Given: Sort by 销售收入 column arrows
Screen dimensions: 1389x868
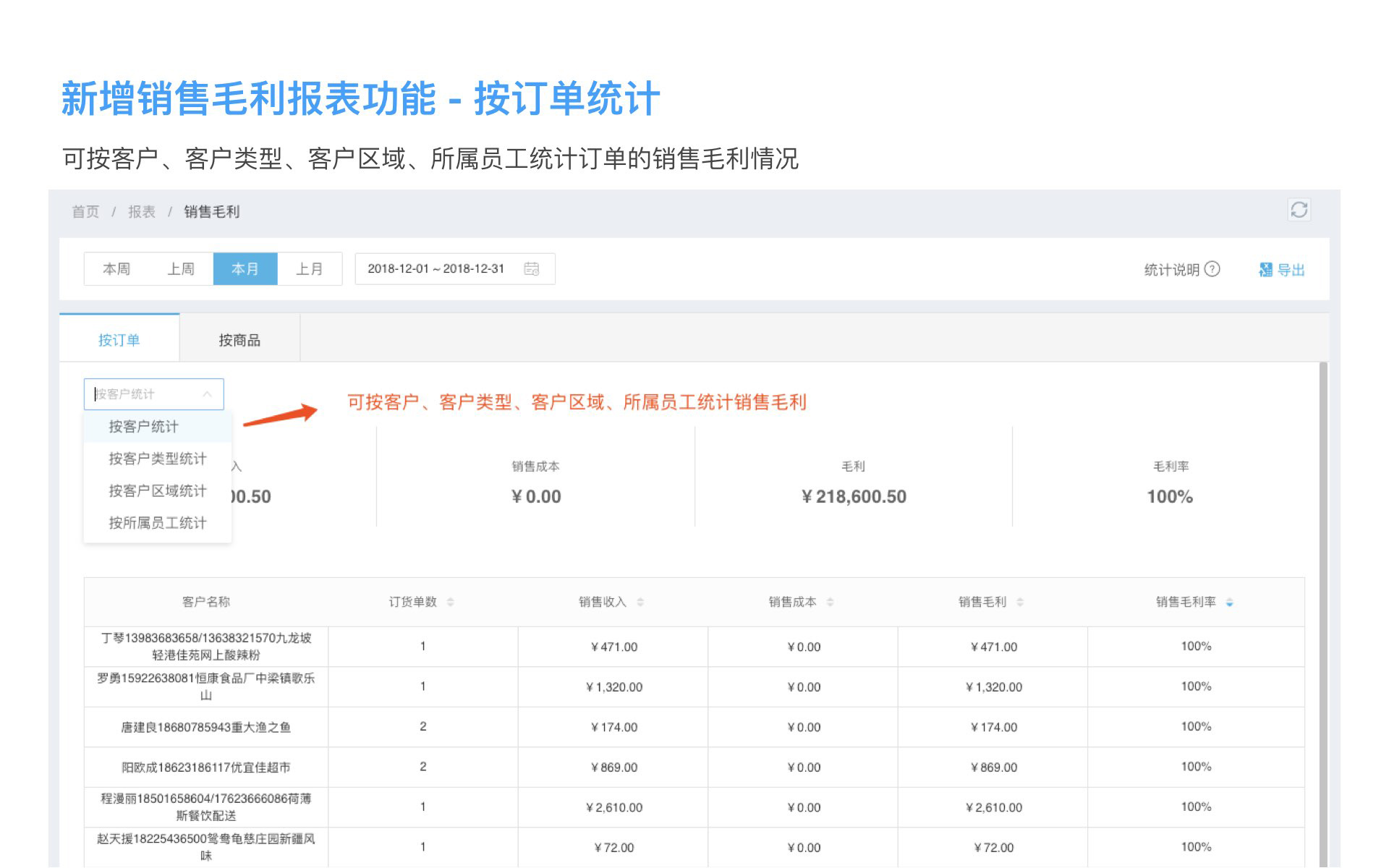Looking at the screenshot, I should [640, 602].
